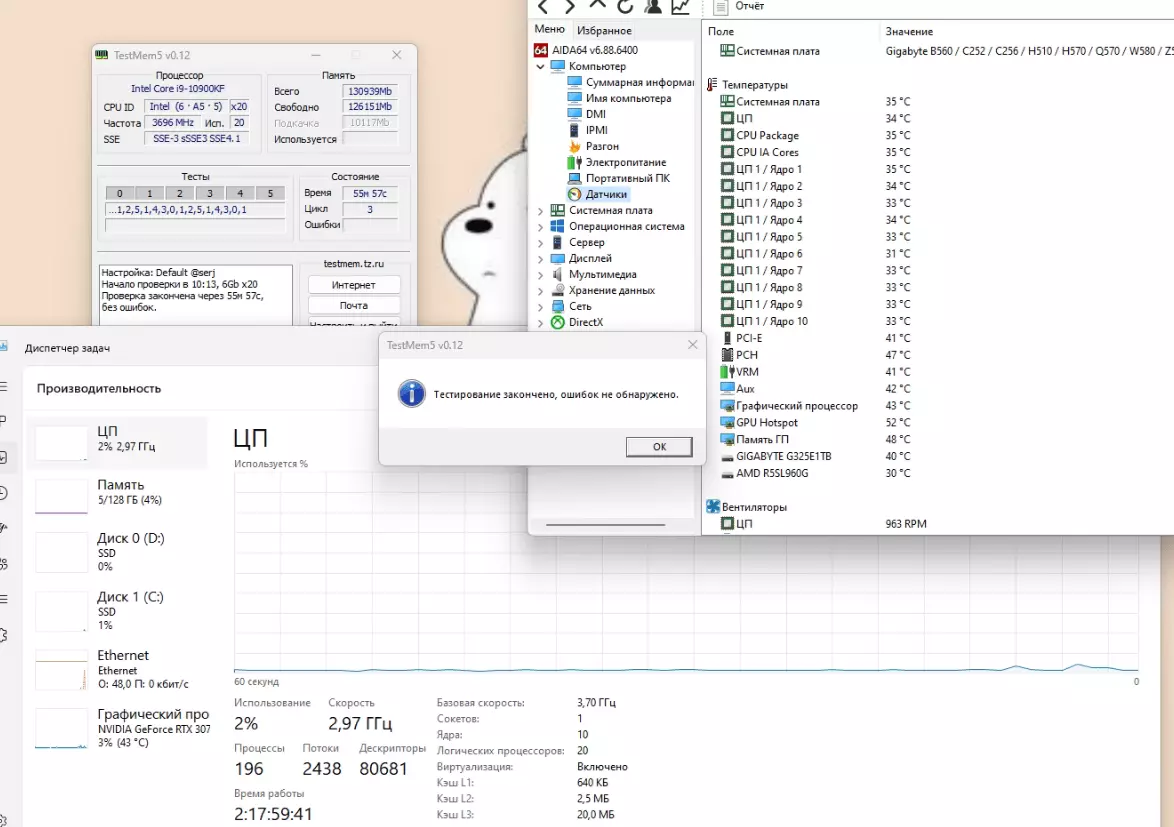Click the Интернет button in TestMem5
This screenshot has height=827, width=1174.
pyautogui.click(x=354, y=285)
